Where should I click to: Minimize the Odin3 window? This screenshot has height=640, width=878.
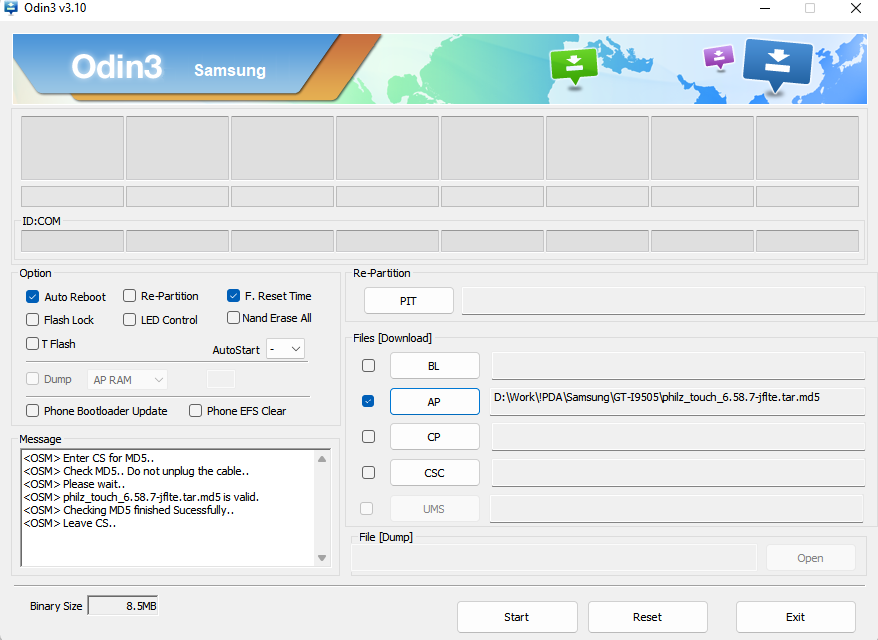(765, 8)
